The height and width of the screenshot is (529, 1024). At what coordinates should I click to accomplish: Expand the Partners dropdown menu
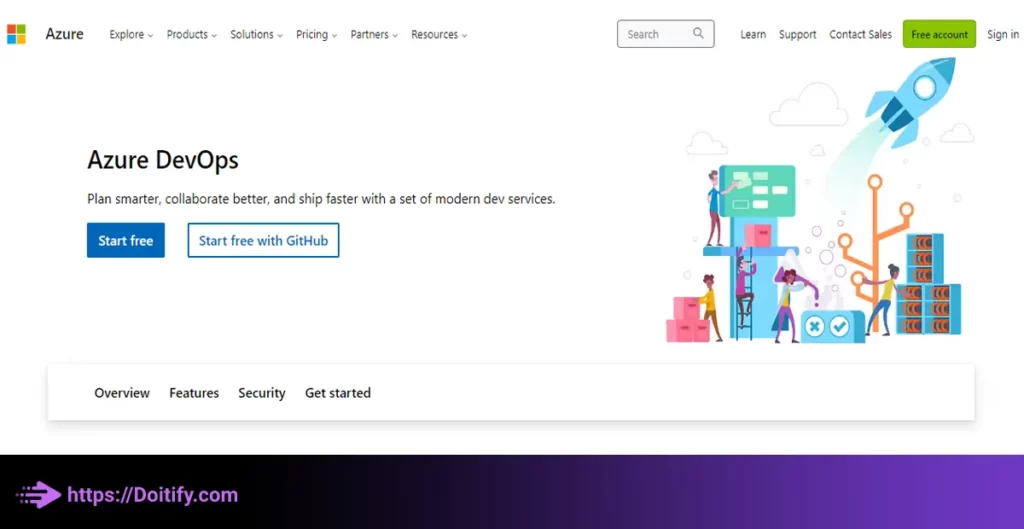tap(374, 35)
